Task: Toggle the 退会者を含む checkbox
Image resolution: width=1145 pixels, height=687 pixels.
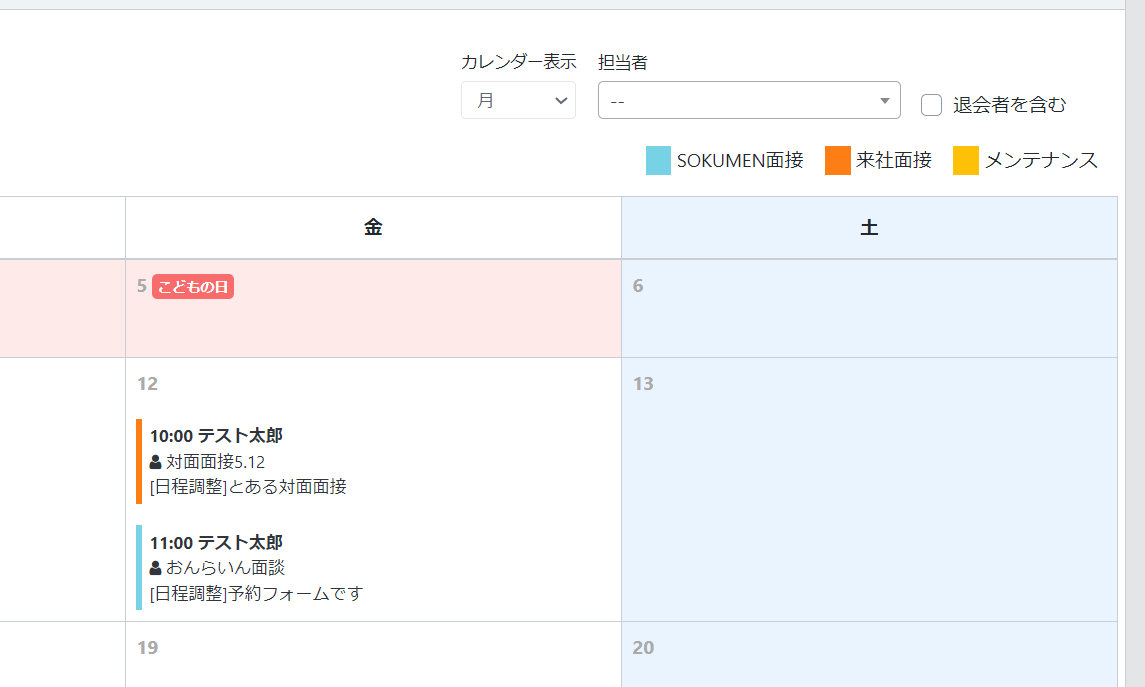Action: (x=932, y=104)
